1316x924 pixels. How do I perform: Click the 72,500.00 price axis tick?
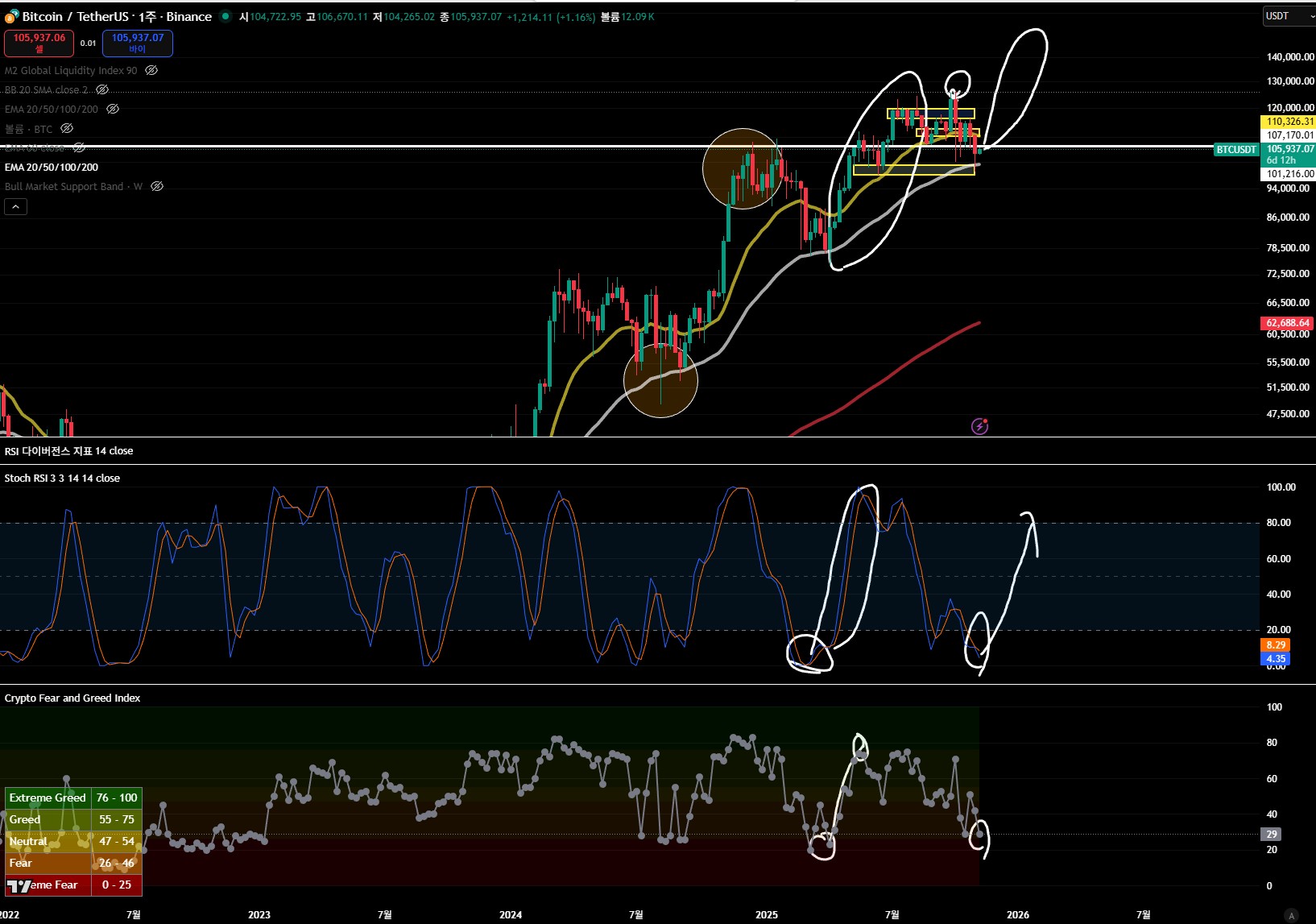pyautogui.click(x=1288, y=274)
